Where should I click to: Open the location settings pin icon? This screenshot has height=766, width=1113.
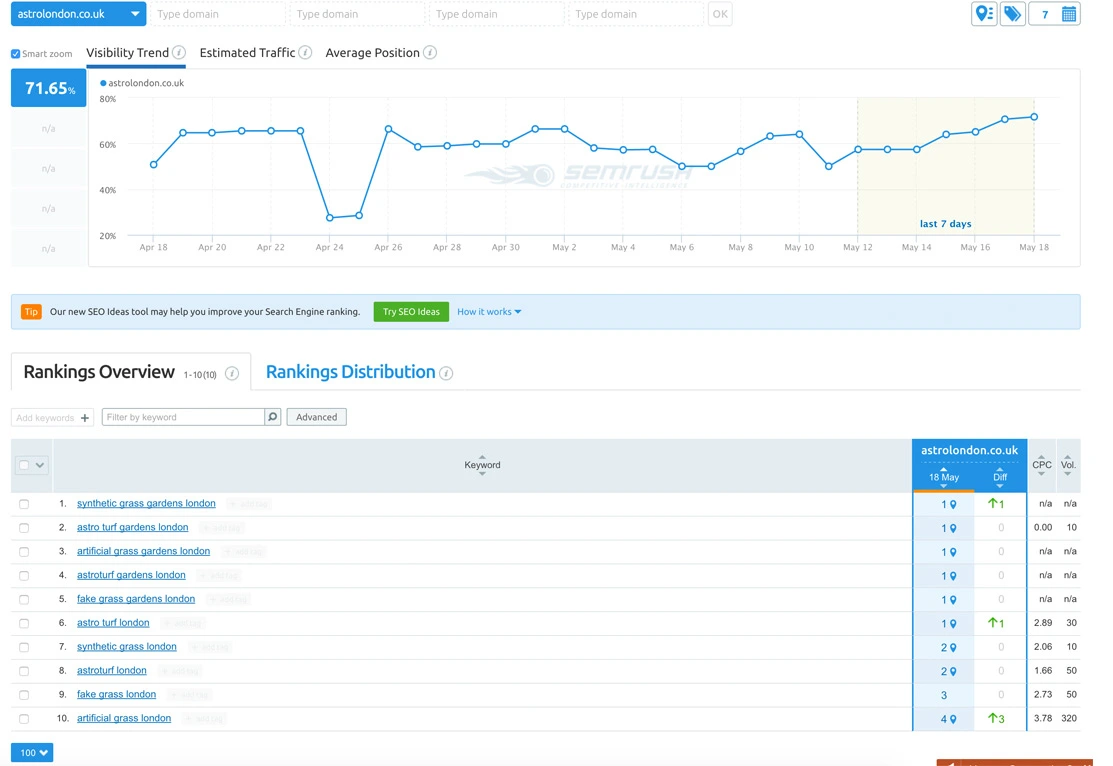pyautogui.click(x=984, y=13)
